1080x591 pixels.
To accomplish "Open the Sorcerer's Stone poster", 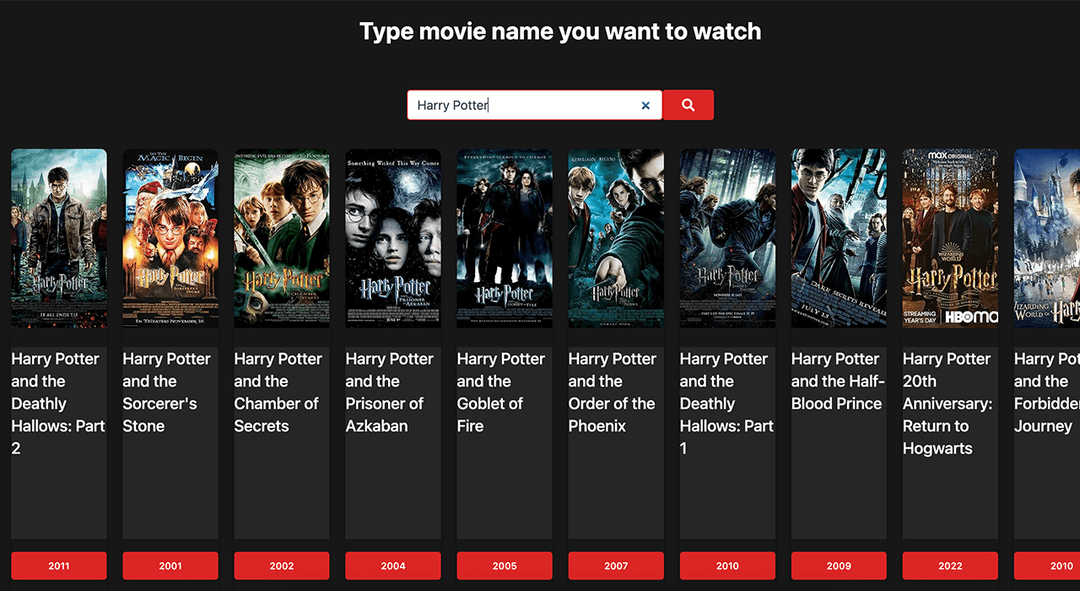I will click(x=171, y=238).
